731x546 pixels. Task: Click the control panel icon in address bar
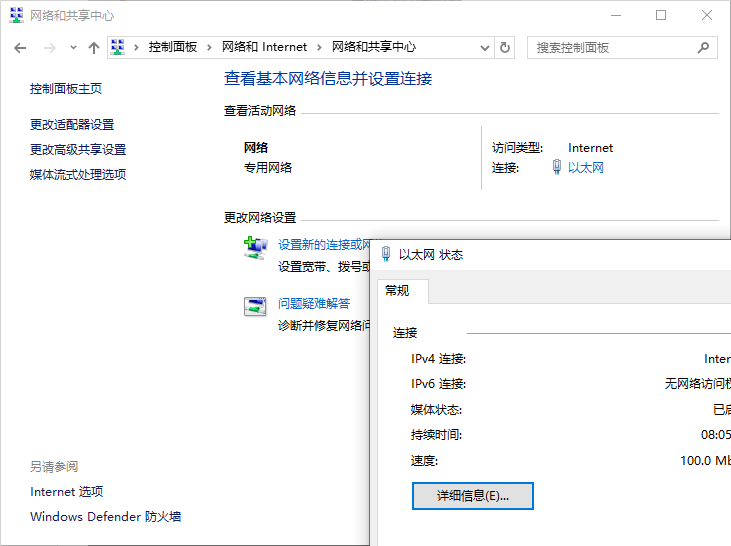click(118, 47)
